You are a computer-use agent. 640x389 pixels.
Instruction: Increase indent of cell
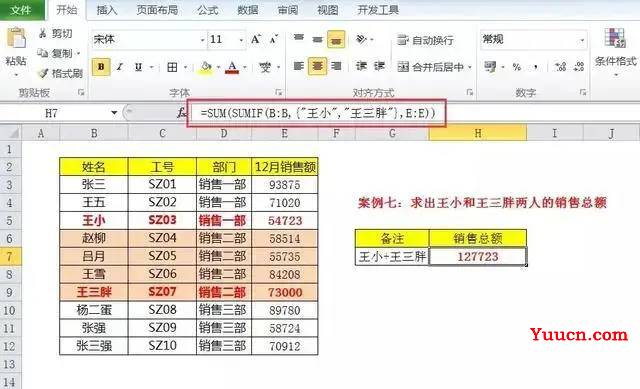click(380, 66)
